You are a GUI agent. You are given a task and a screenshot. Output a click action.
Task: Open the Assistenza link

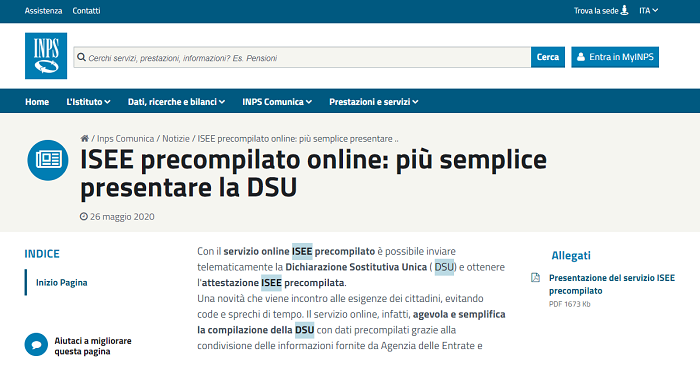pyautogui.click(x=43, y=11)
